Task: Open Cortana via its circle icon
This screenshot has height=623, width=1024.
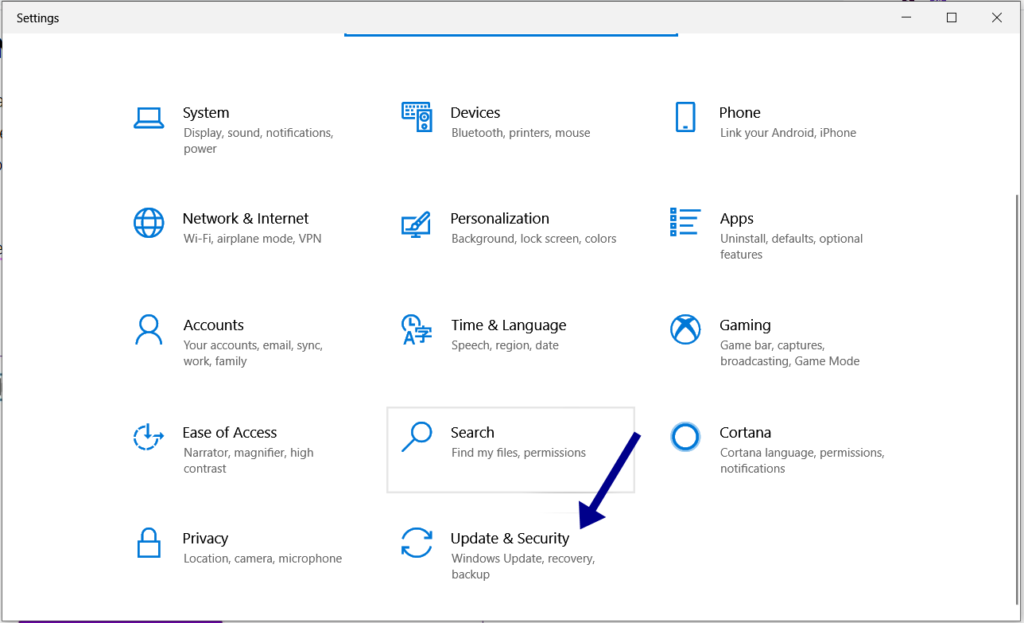Action: tap(685, 436)
